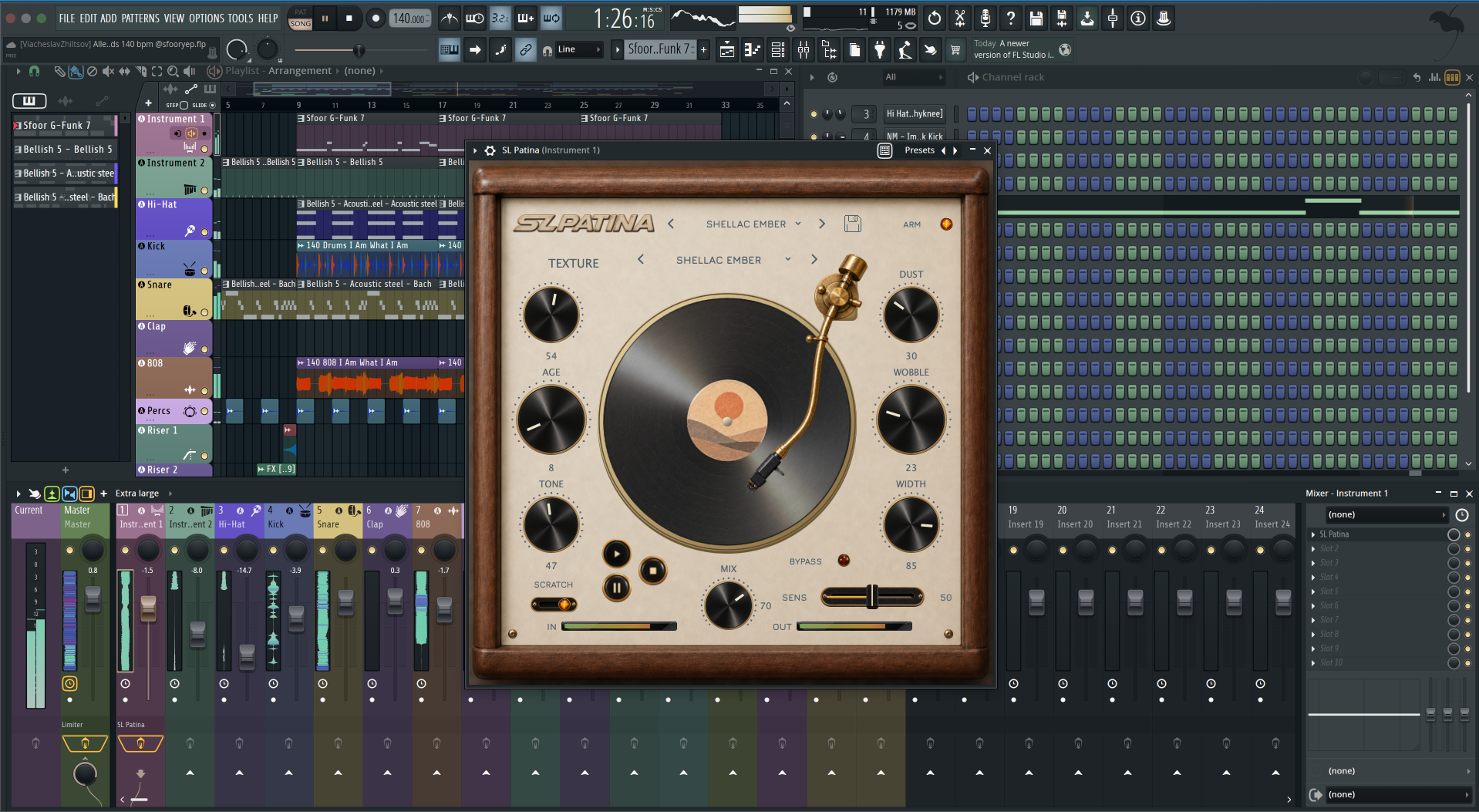Toggle the ARM light in SL Patina
Viewport: 1479px width, 812px height.
pos(946,224)
